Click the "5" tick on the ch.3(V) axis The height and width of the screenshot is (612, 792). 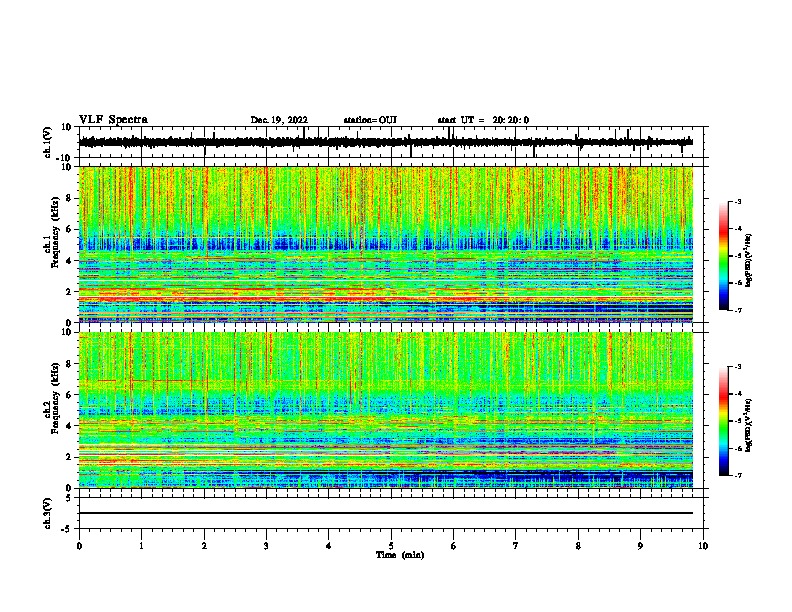[69, 498]
